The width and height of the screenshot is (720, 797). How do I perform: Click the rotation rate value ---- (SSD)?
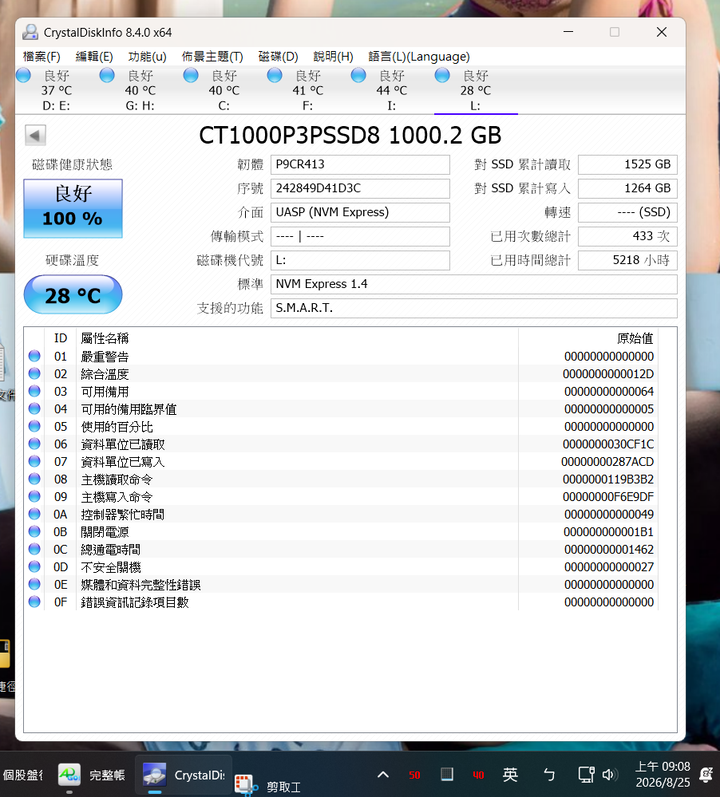click(x=628, y=212)
